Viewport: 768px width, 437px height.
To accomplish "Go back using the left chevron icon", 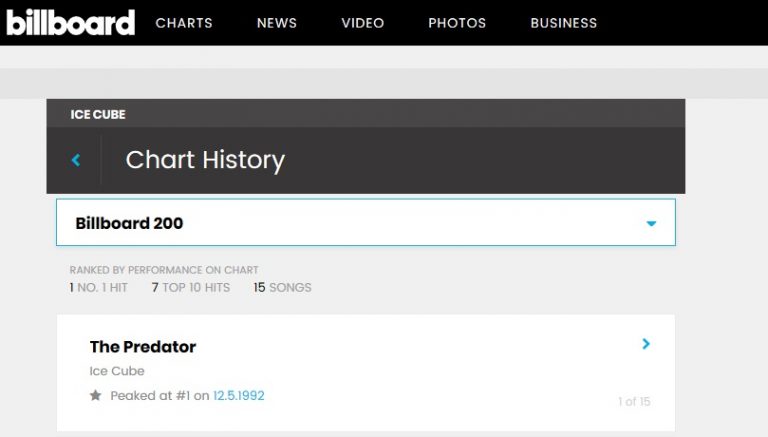I will pos(76,160).
